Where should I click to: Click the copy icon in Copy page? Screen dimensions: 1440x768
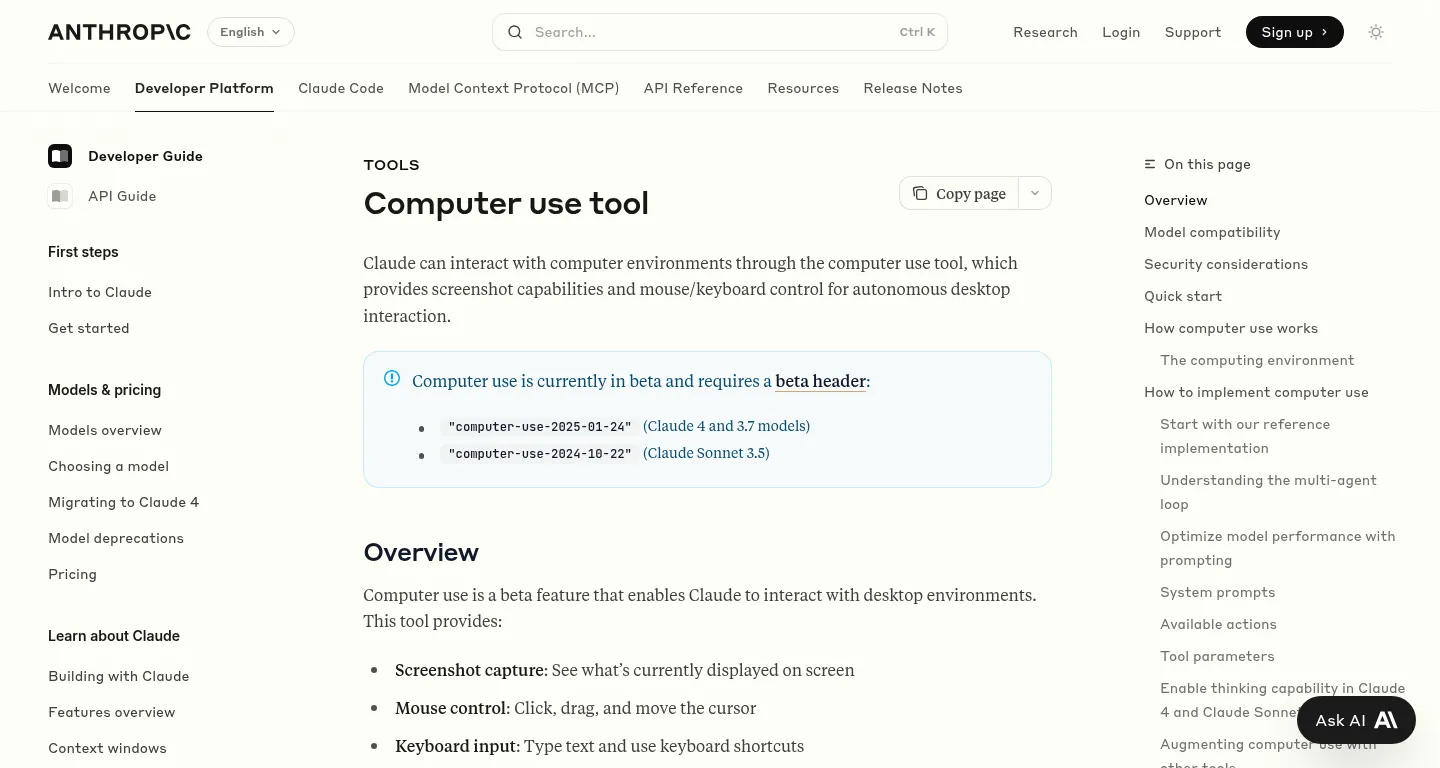(x=920, y=193)
